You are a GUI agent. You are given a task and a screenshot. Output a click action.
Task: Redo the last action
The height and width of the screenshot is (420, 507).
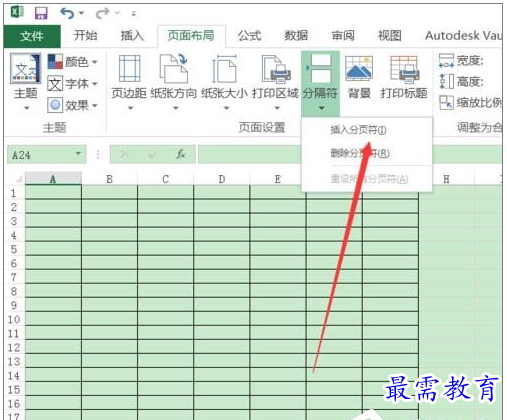click(102, 13)
